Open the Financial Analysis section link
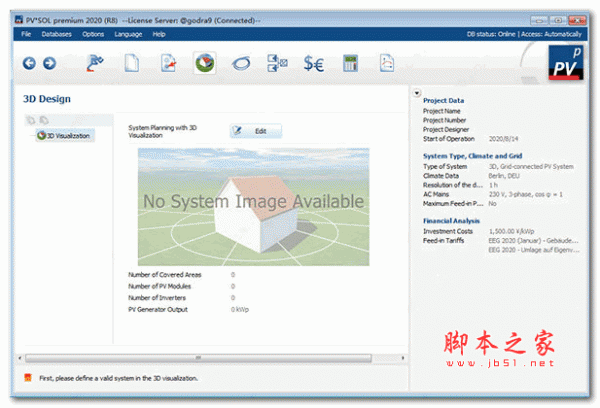The image size is (600, 408). click(451, 220)
